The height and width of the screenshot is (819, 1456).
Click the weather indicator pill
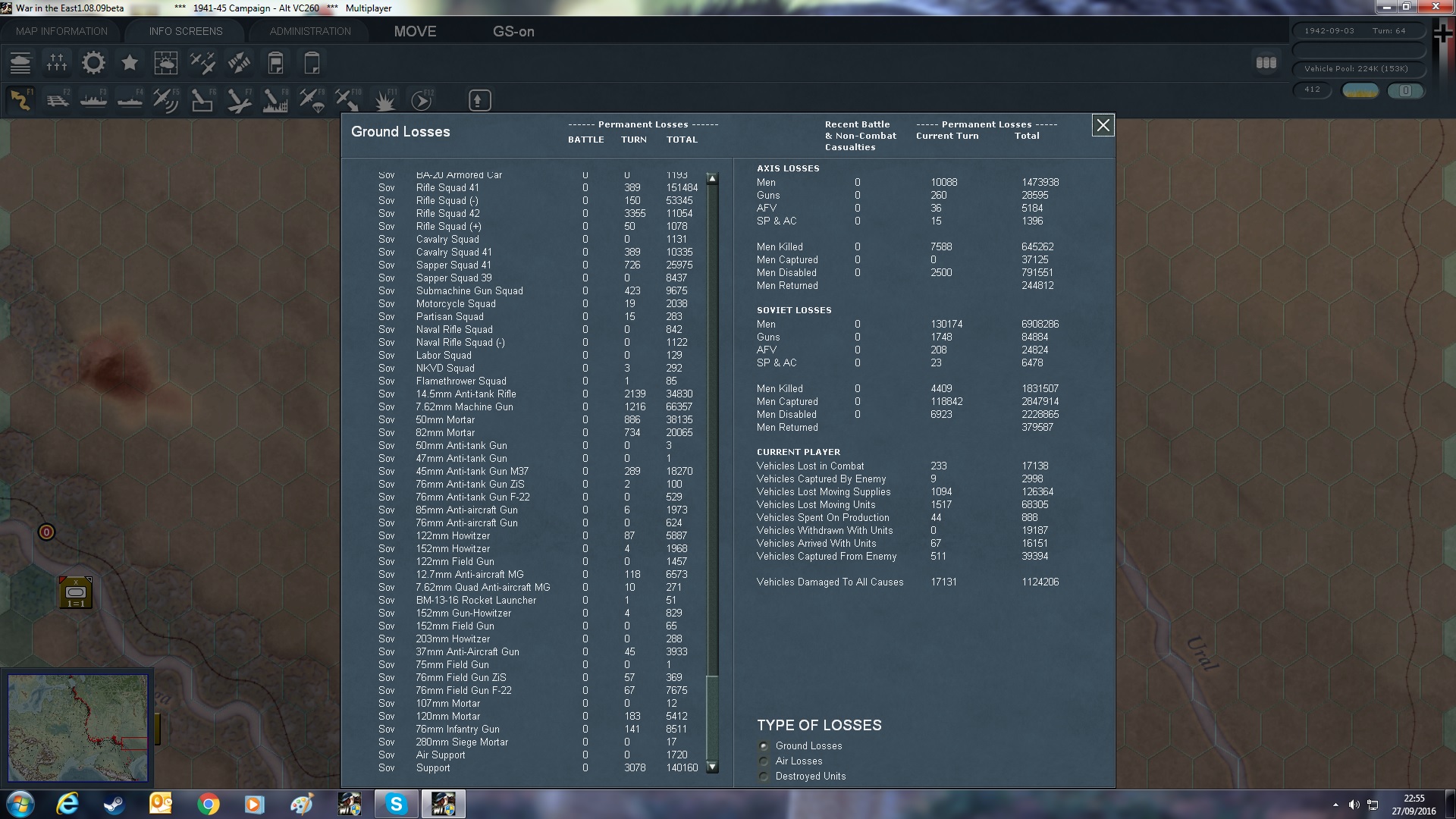click(1360, 90)
